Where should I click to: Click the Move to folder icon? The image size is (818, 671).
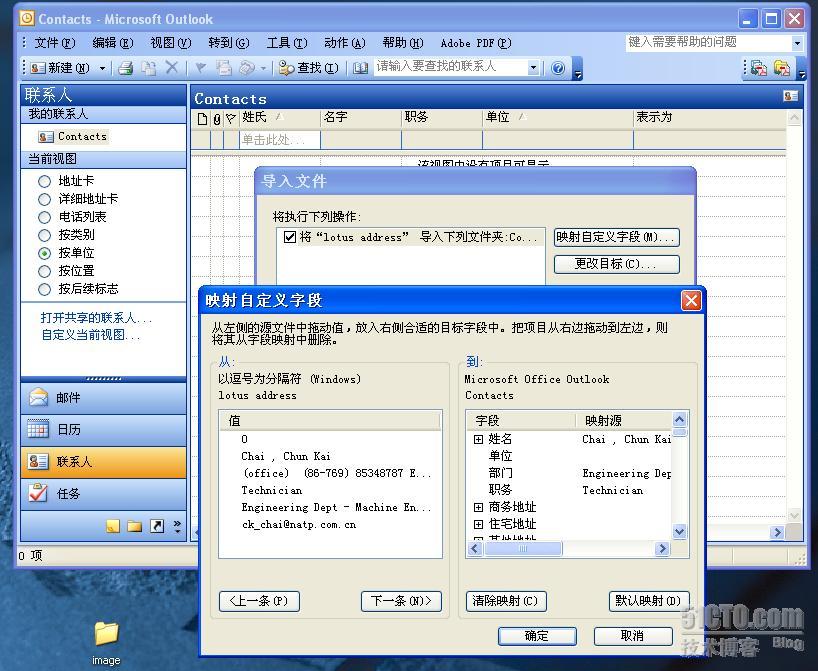149,68
